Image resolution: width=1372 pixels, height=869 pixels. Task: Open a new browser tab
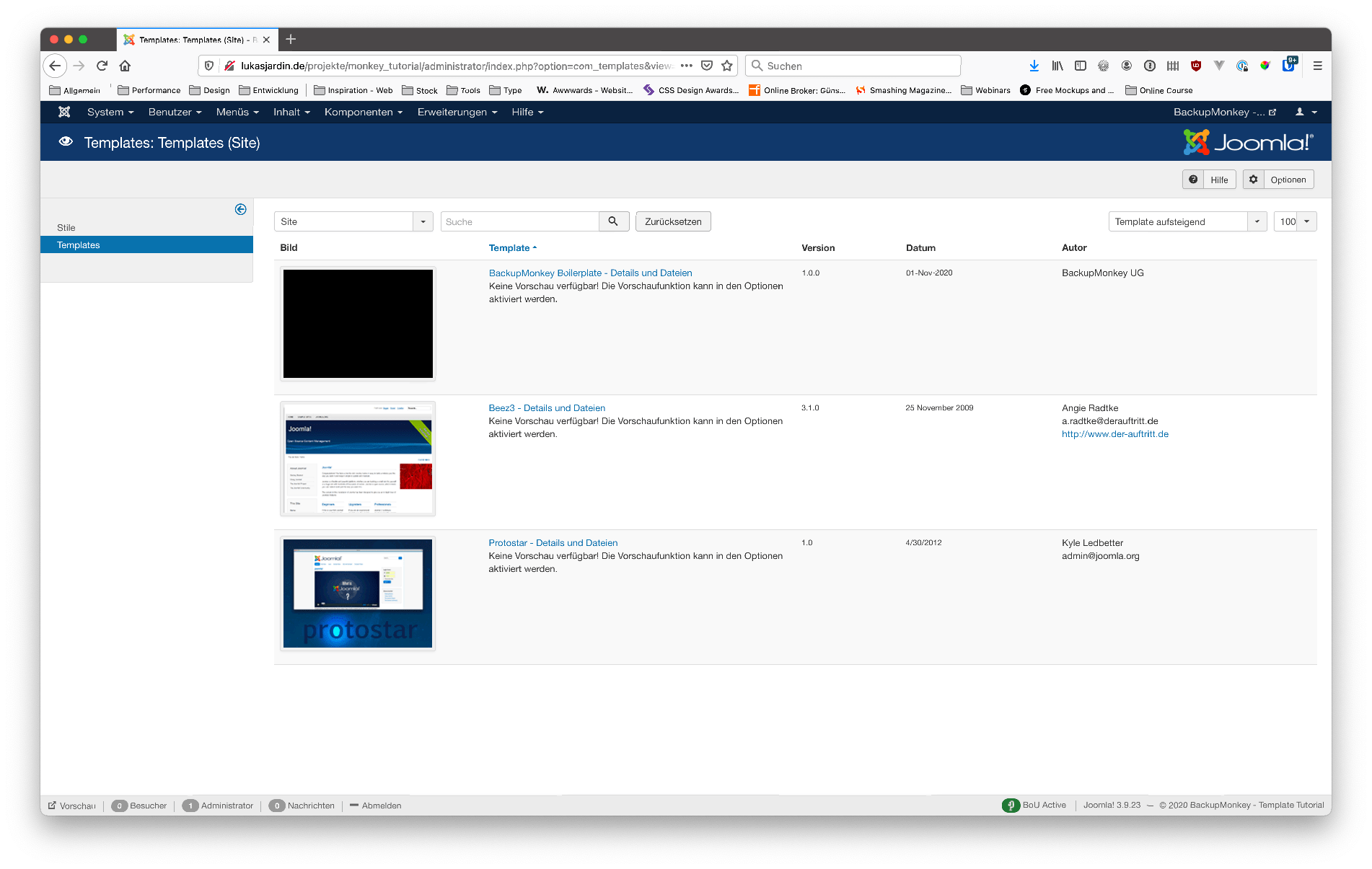click(x=291, y=39)
